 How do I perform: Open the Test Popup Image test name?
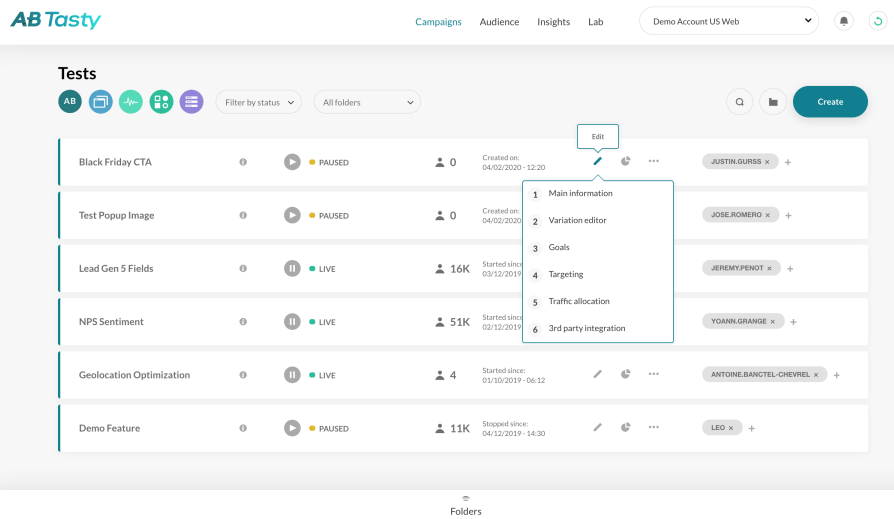116,215
